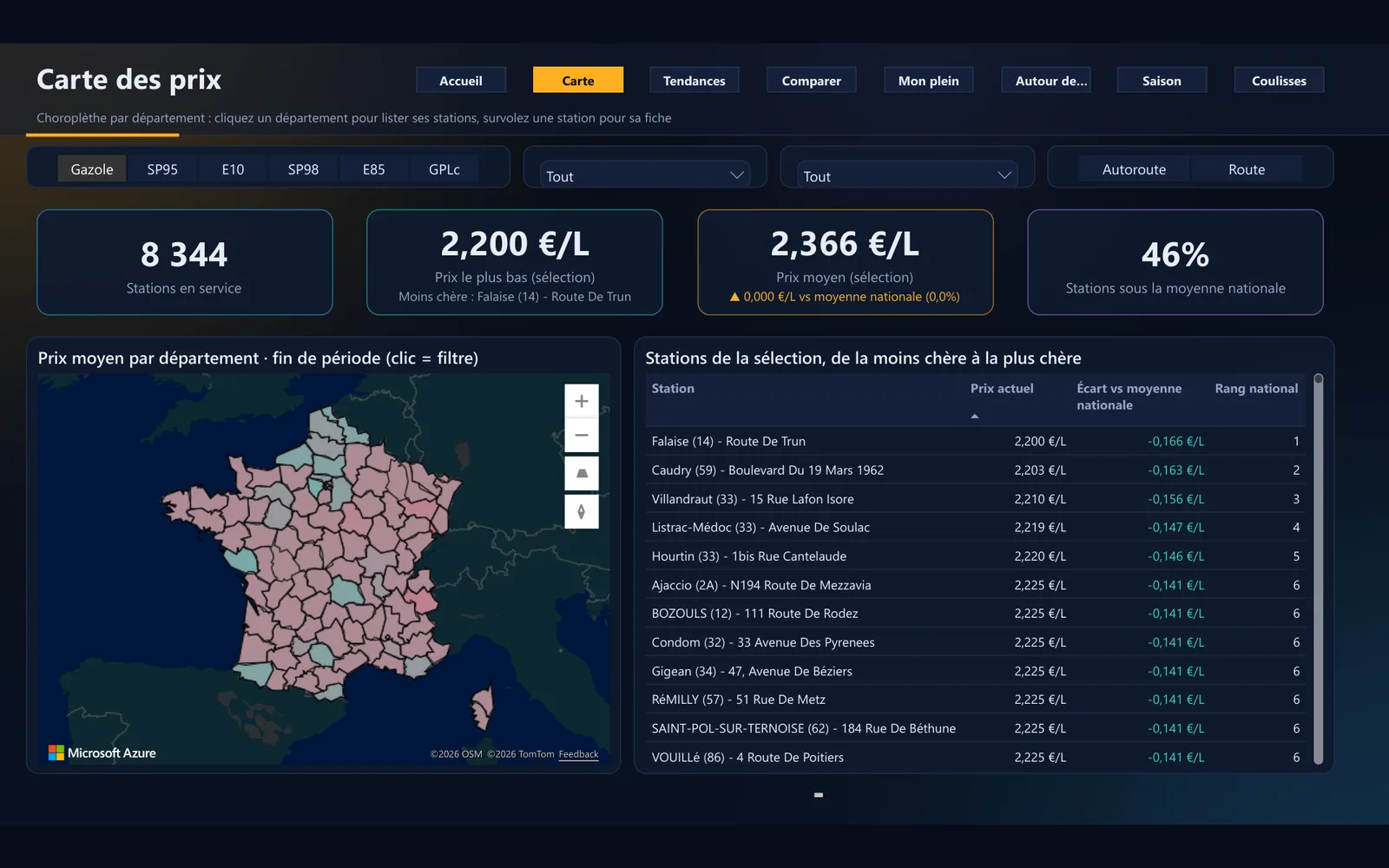Filter stations by Route
The height and width of the screenshot is (868, 1389).
pyautogui.click(x=1247, y=169)
